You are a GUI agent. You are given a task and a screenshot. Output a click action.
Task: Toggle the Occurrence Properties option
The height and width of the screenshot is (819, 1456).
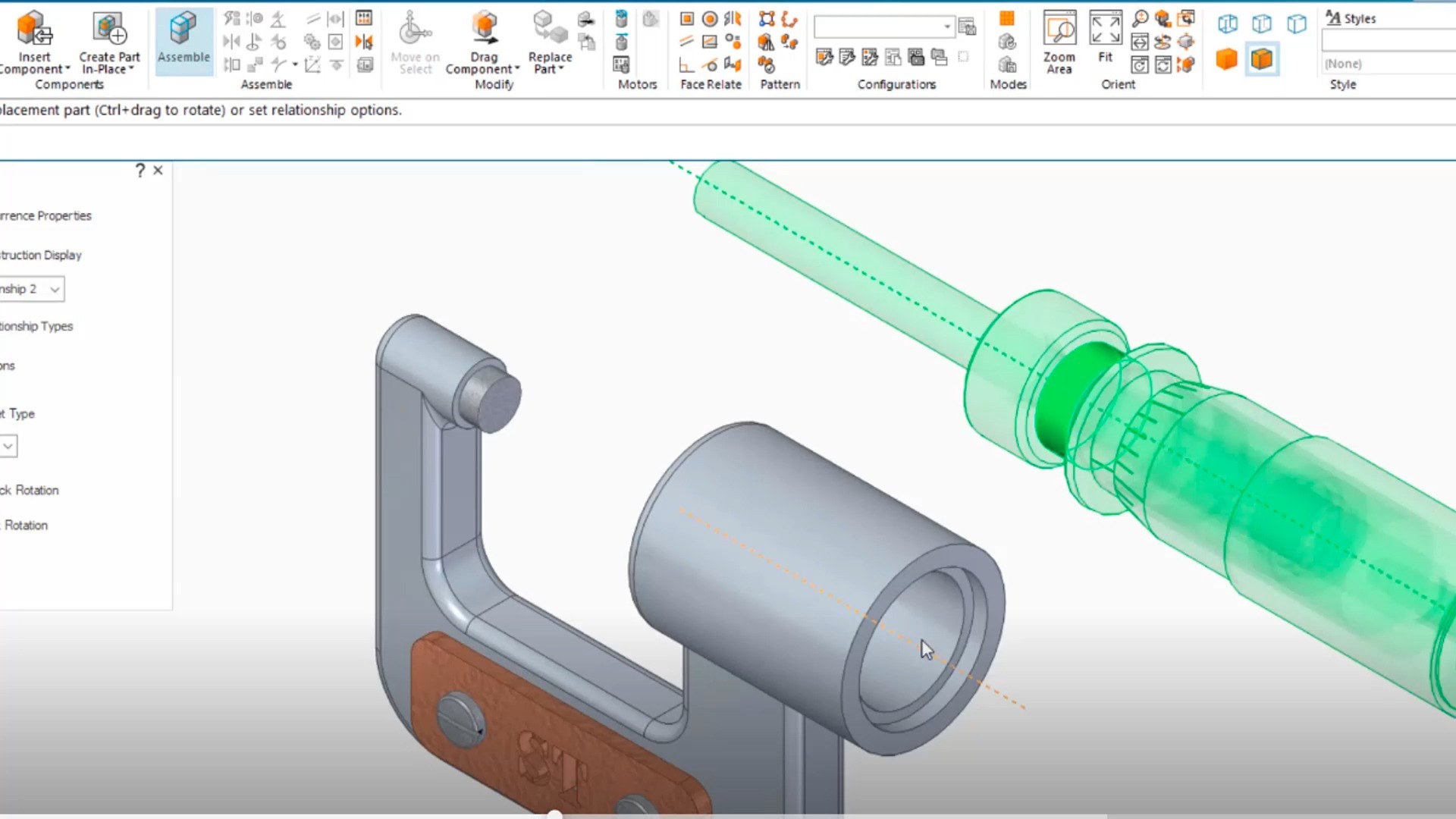(45, 215)
